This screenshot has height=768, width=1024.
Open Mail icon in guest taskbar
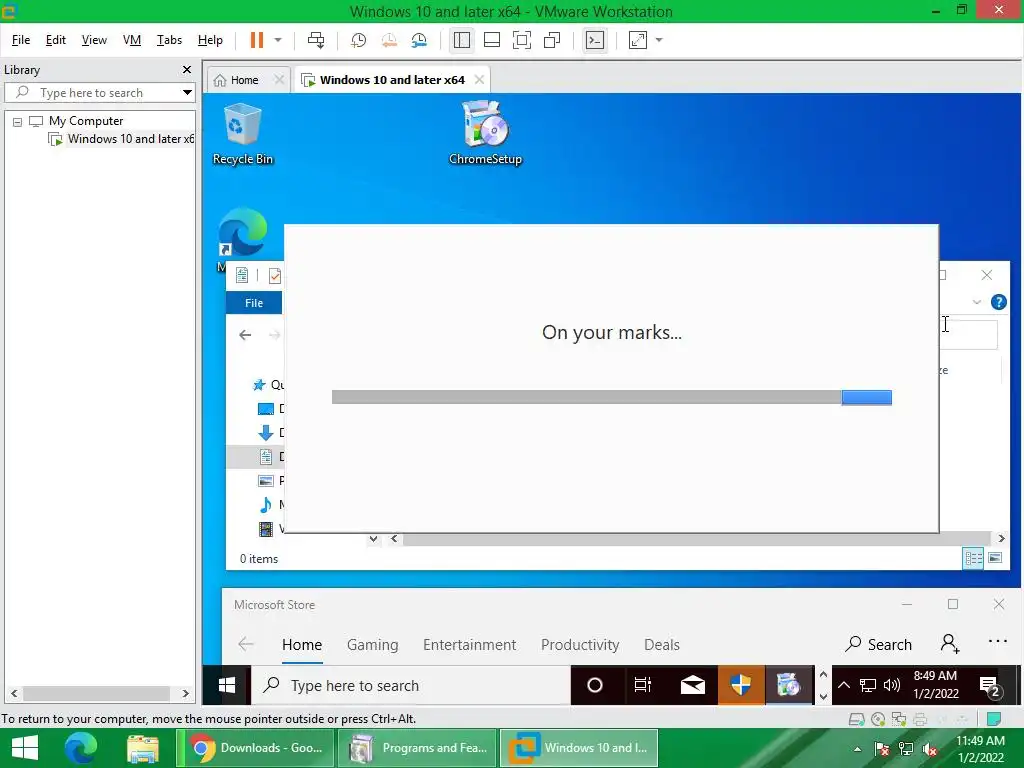pos(692,685)
